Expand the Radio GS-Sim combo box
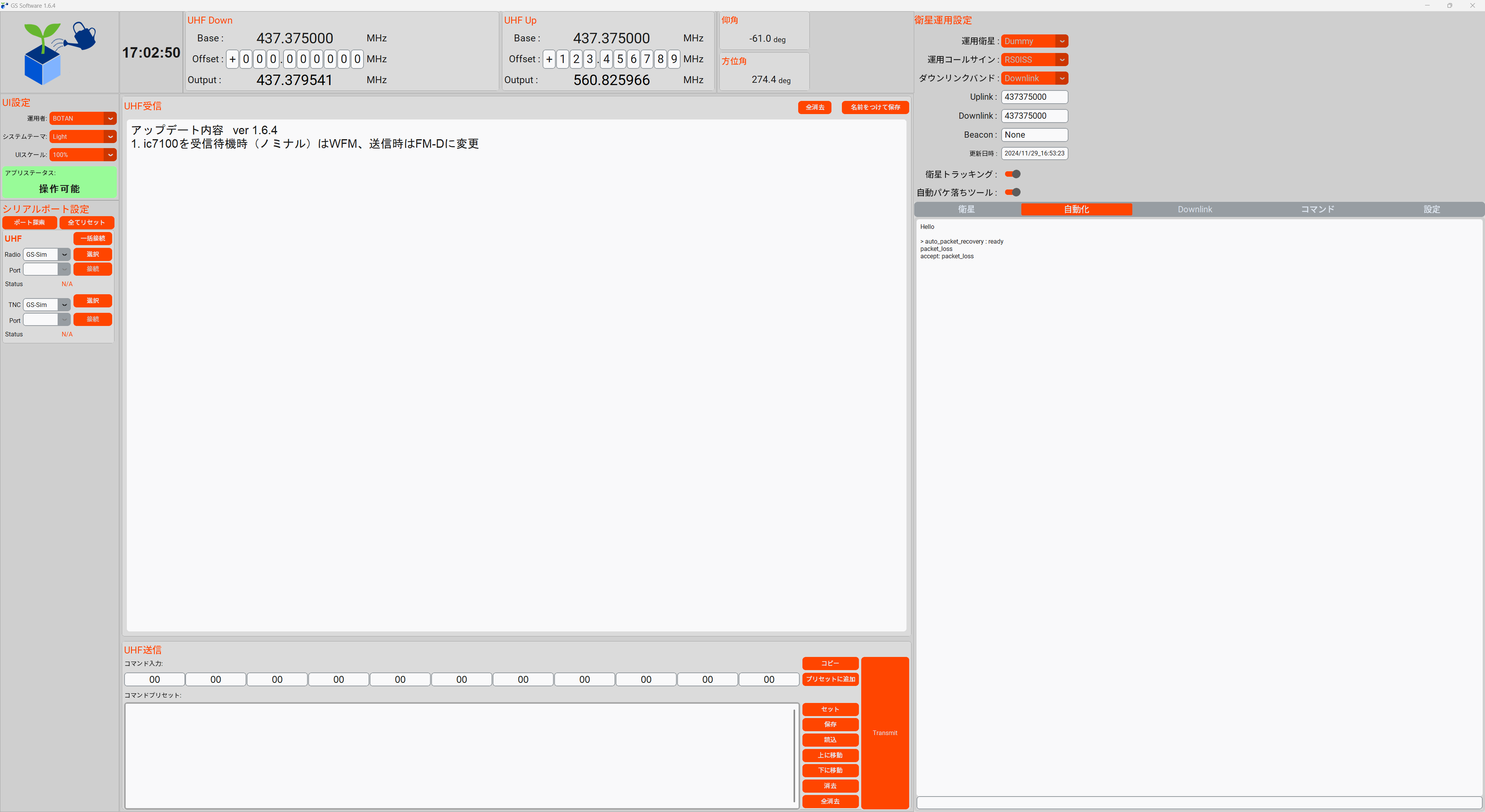Screen dimensions: 1485x812 coord(47,255)
